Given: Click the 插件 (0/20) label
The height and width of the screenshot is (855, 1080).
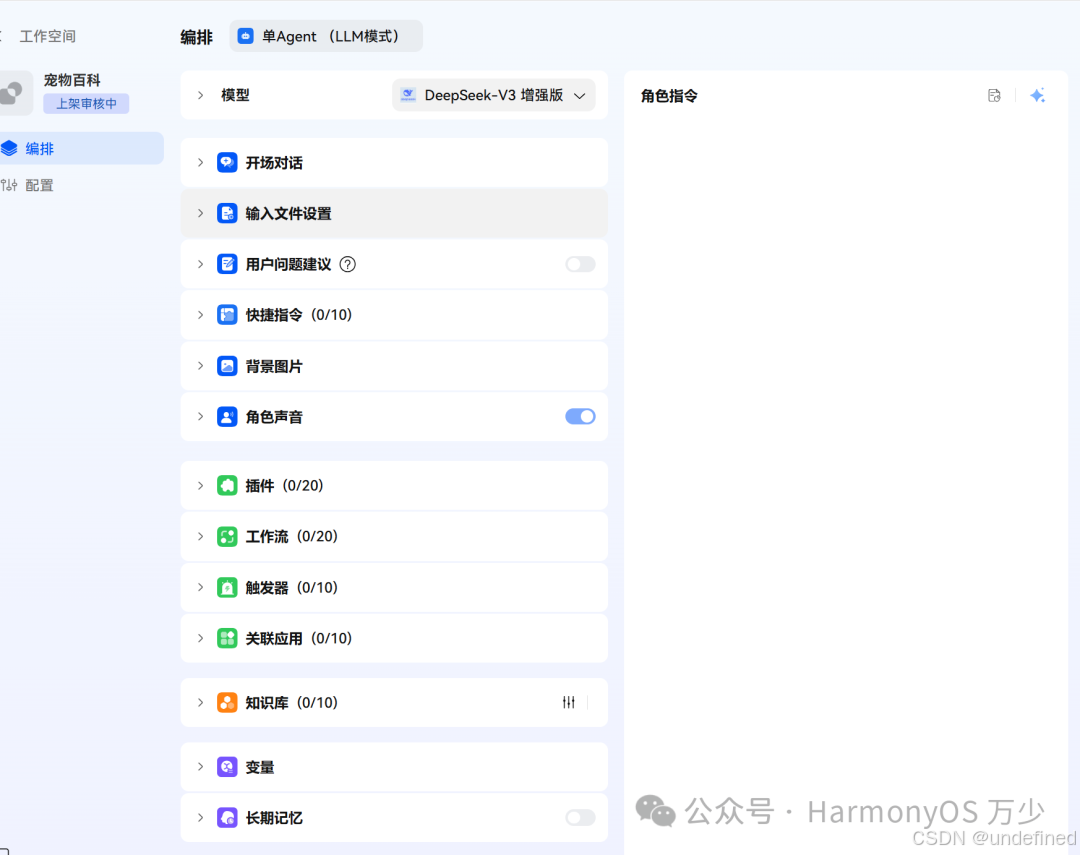Looking at the screenshot, I should click(284, 486).
